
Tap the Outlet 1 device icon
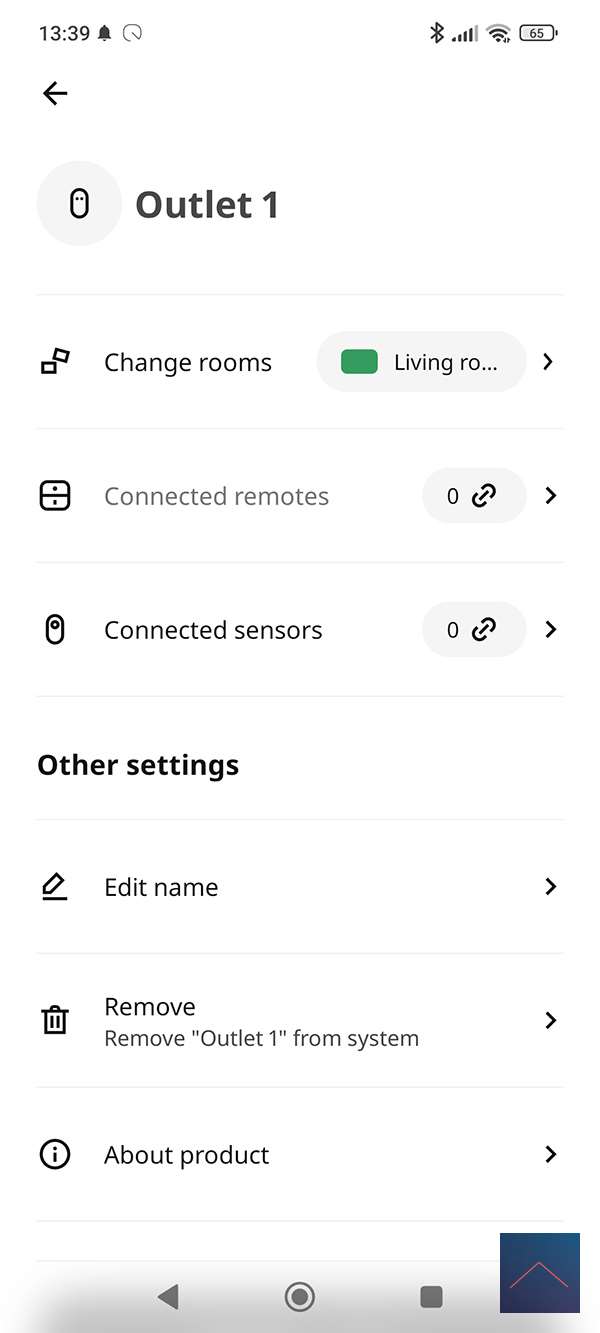[79, 204]
